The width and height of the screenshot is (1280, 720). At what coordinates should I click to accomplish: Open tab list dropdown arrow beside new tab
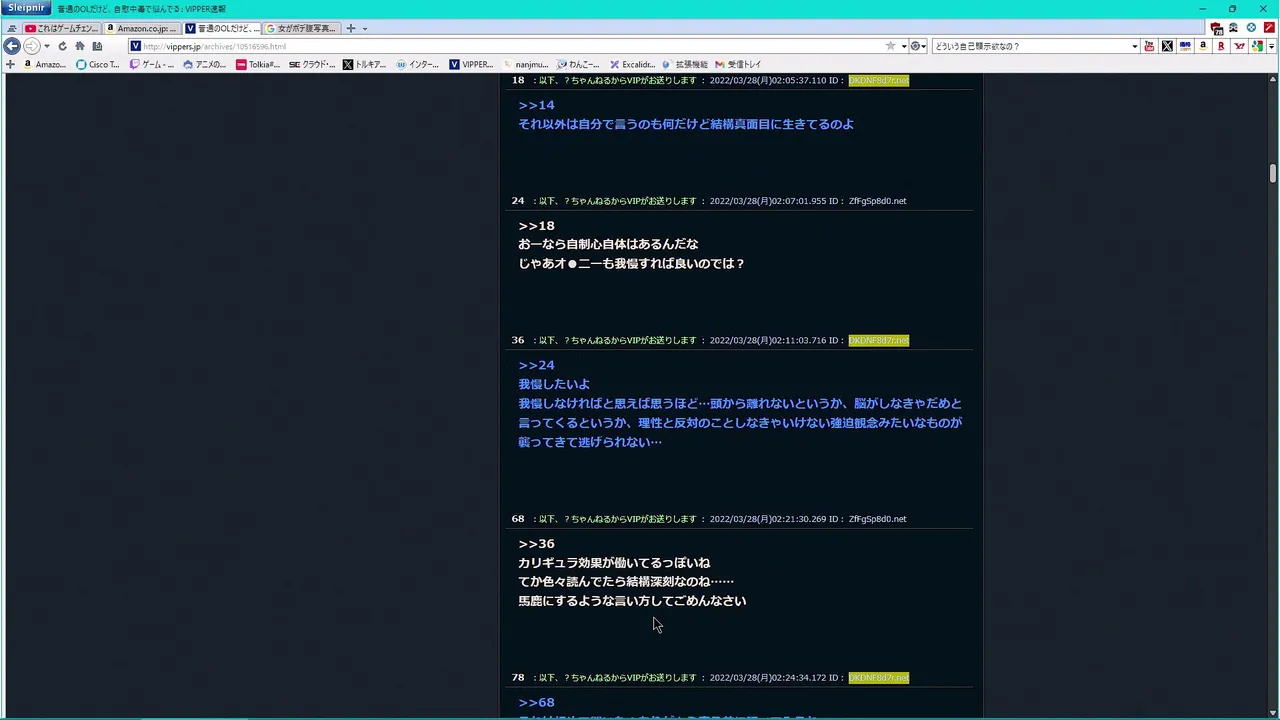pos(364,29)
